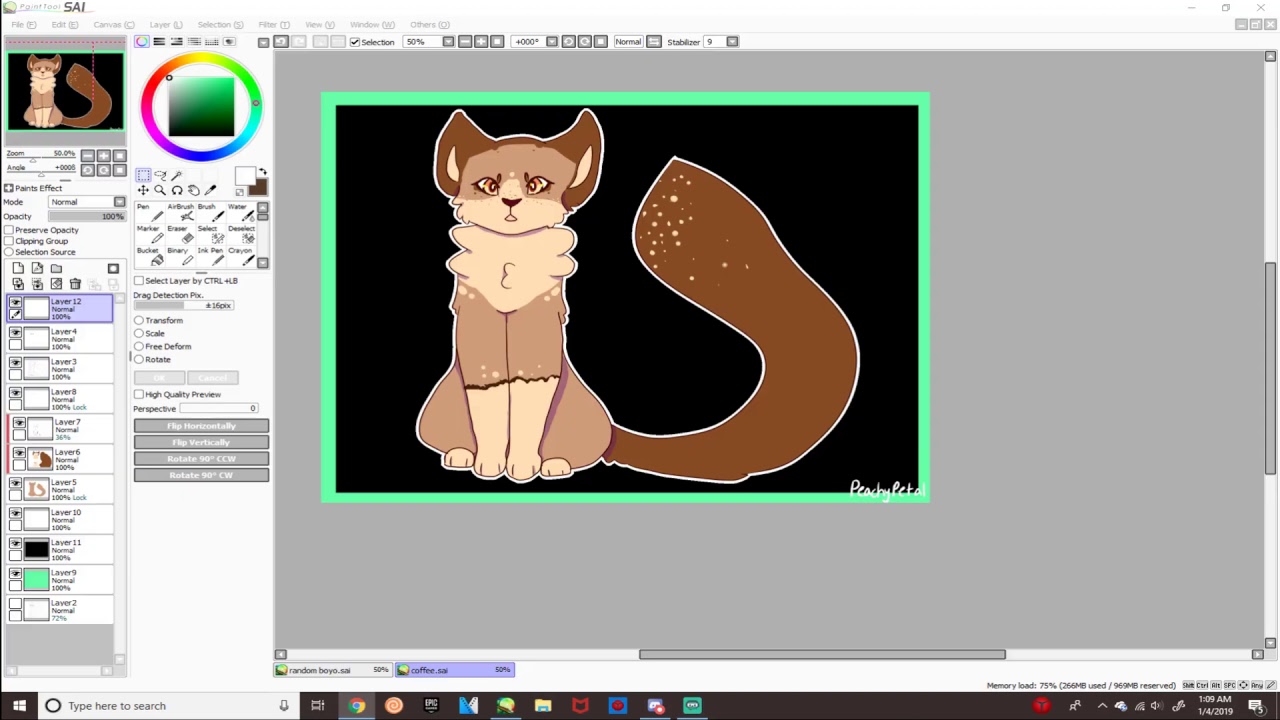Create a new linework layer
Viewport: 1280px width, 720px height.
coord(37,269)
